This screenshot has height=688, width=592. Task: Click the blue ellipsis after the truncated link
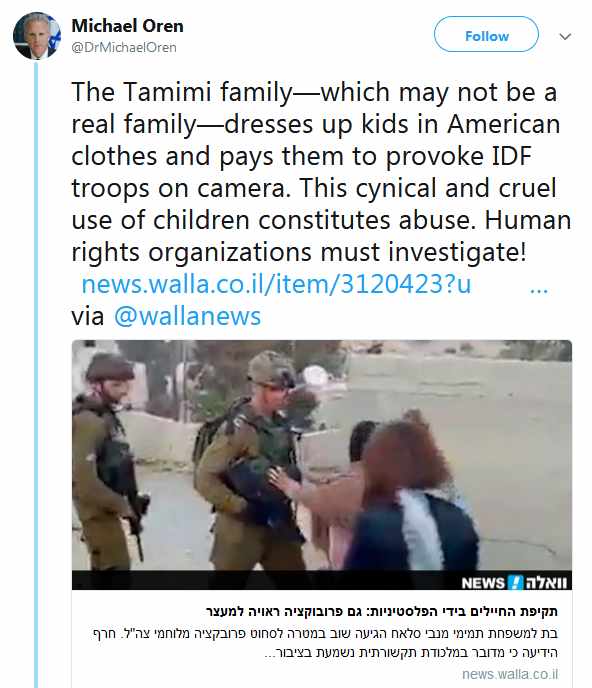tap(539, 290)
